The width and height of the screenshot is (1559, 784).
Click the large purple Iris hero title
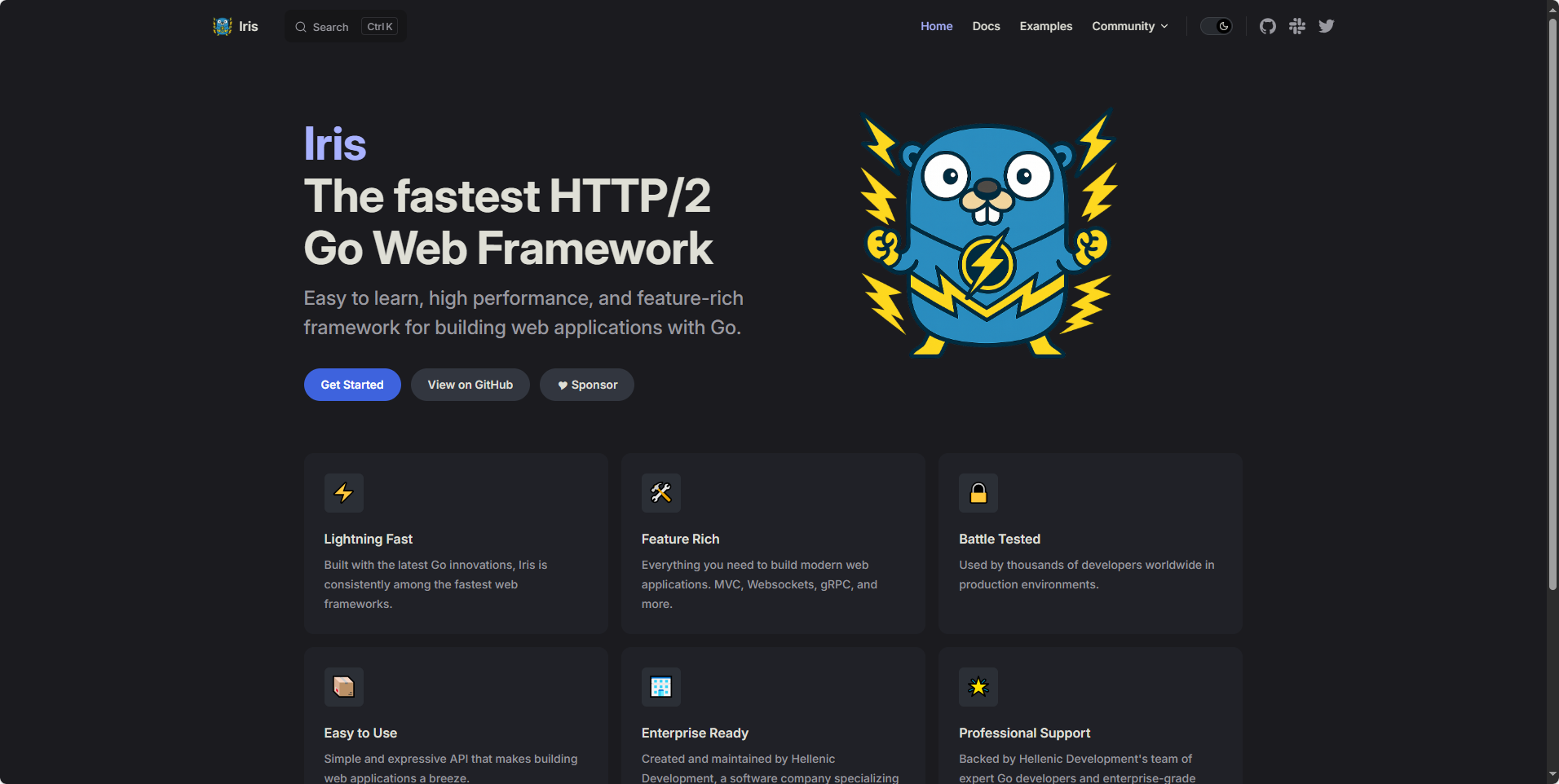pyautogui.click(x=335, y=143)
